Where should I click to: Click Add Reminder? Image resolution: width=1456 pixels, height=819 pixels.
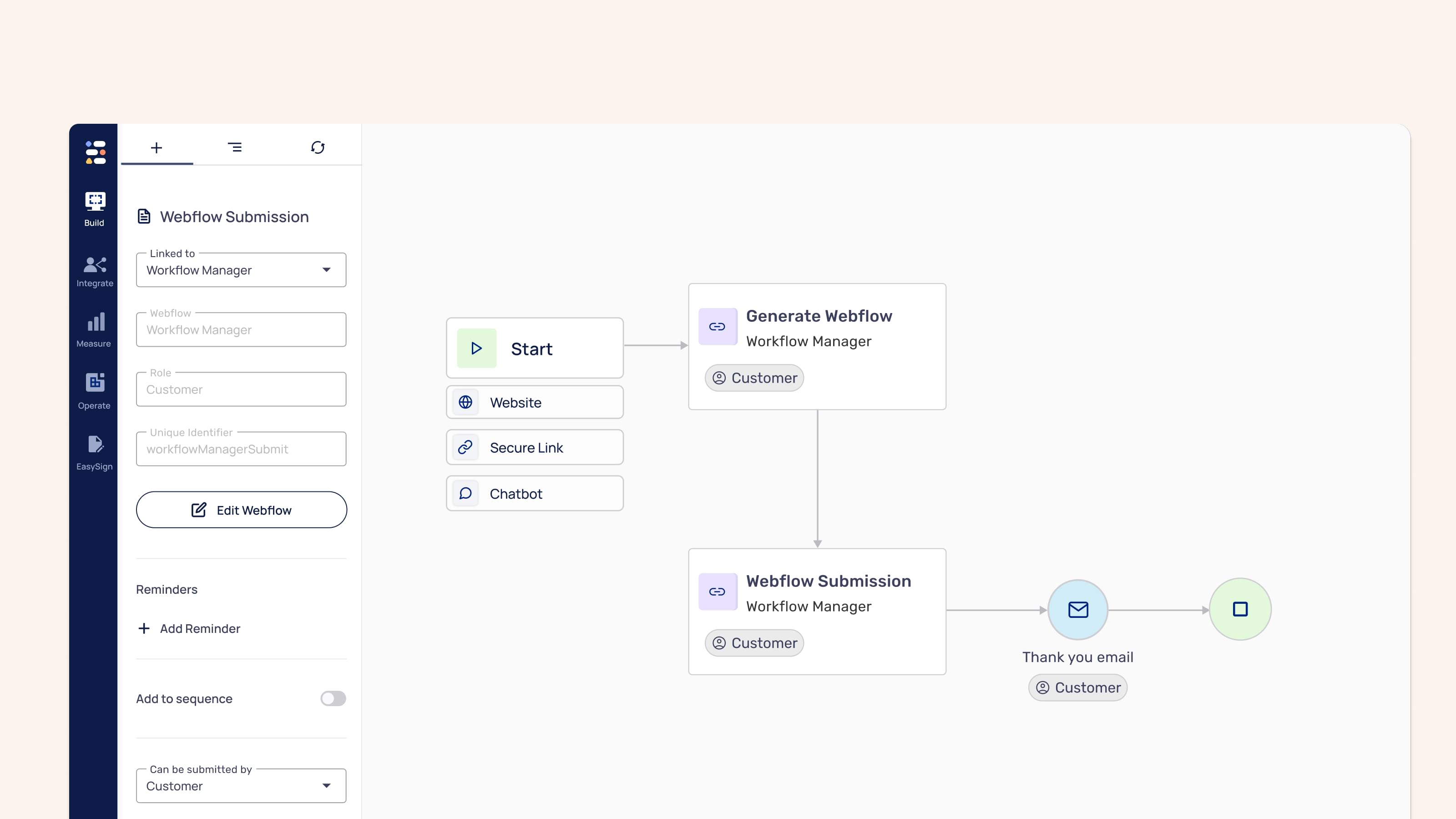point(189,628)
